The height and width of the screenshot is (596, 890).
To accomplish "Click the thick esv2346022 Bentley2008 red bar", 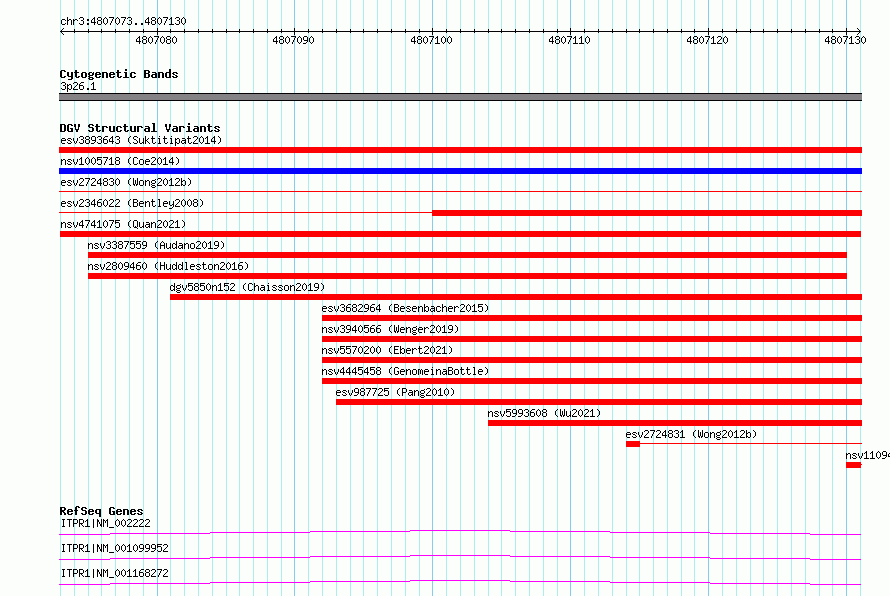I will 647,213.
